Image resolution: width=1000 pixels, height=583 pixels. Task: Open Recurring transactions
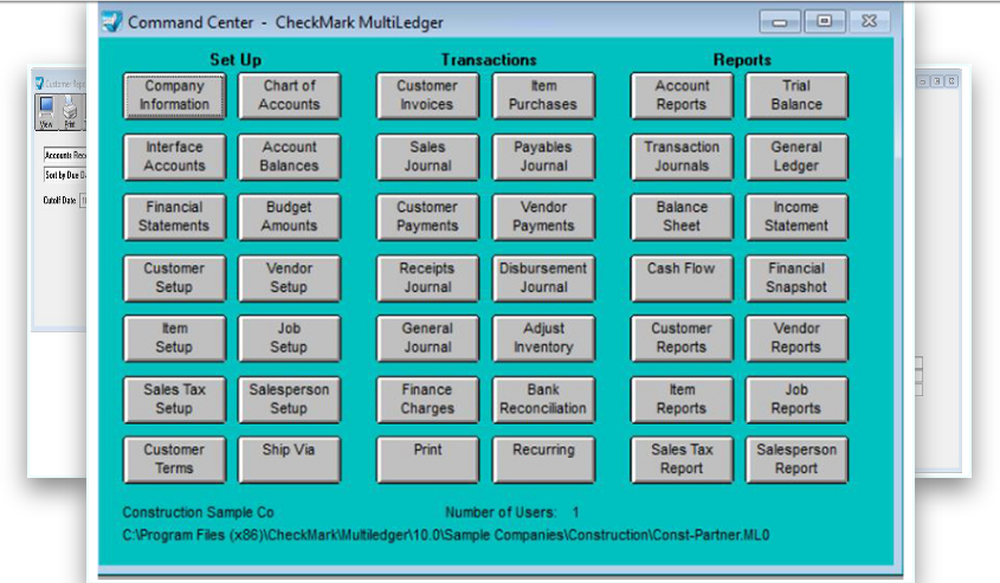tap(543, 459)
